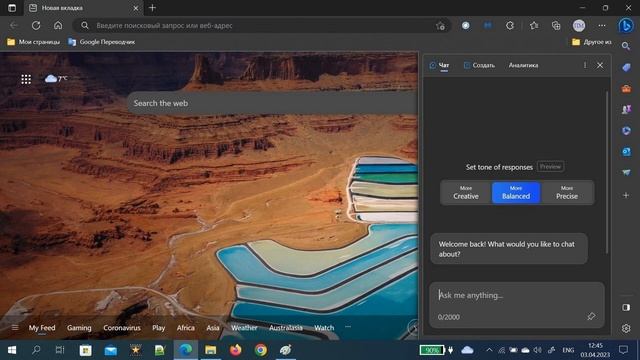Viewport: 640px width, 360px height.
Task: Focus the browser address bar
Action: (x=261, y=25)
